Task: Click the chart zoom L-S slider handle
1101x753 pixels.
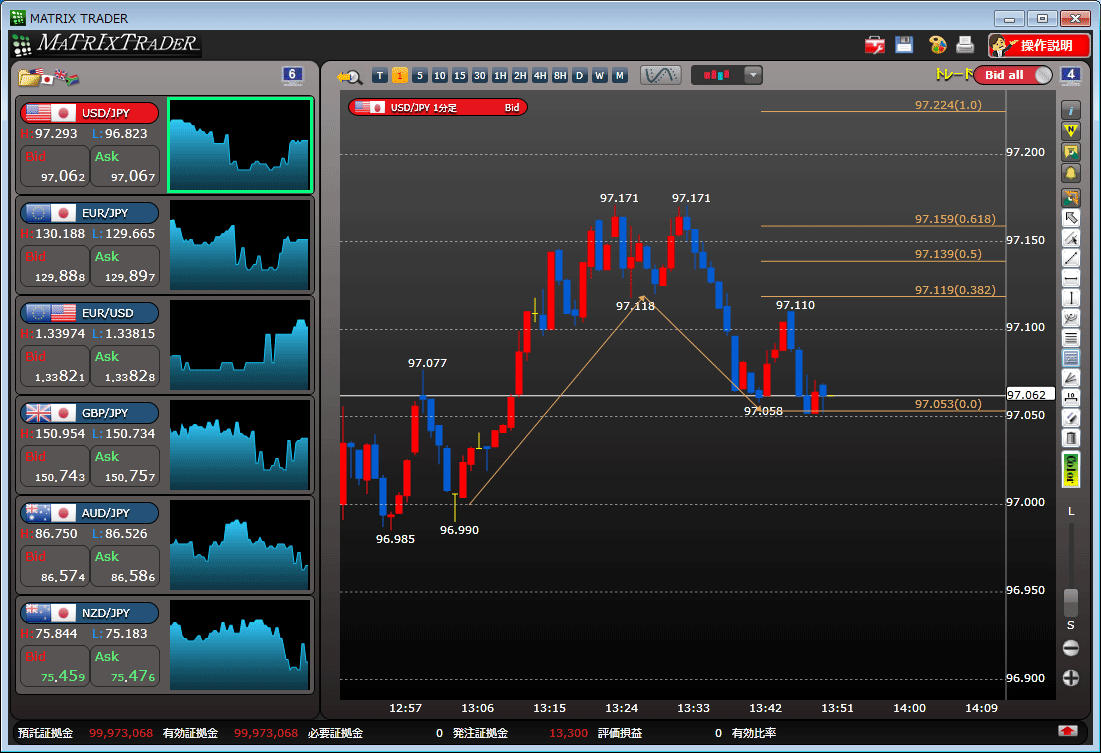Action: coord(1071,602)
